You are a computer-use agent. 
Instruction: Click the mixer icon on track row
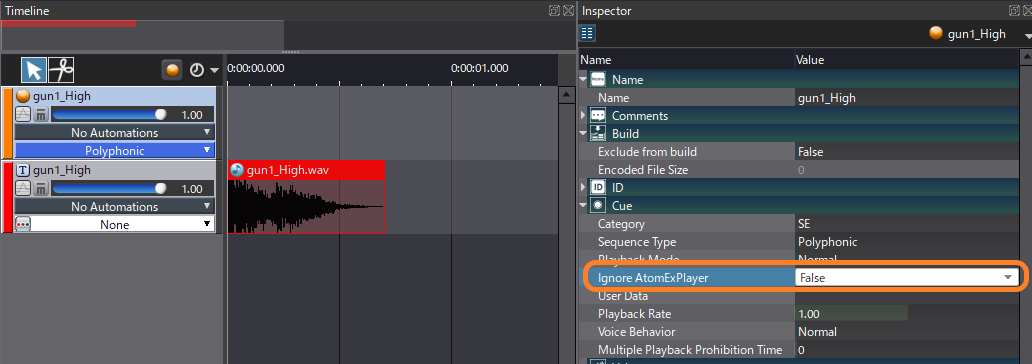(x=41, y=188)
